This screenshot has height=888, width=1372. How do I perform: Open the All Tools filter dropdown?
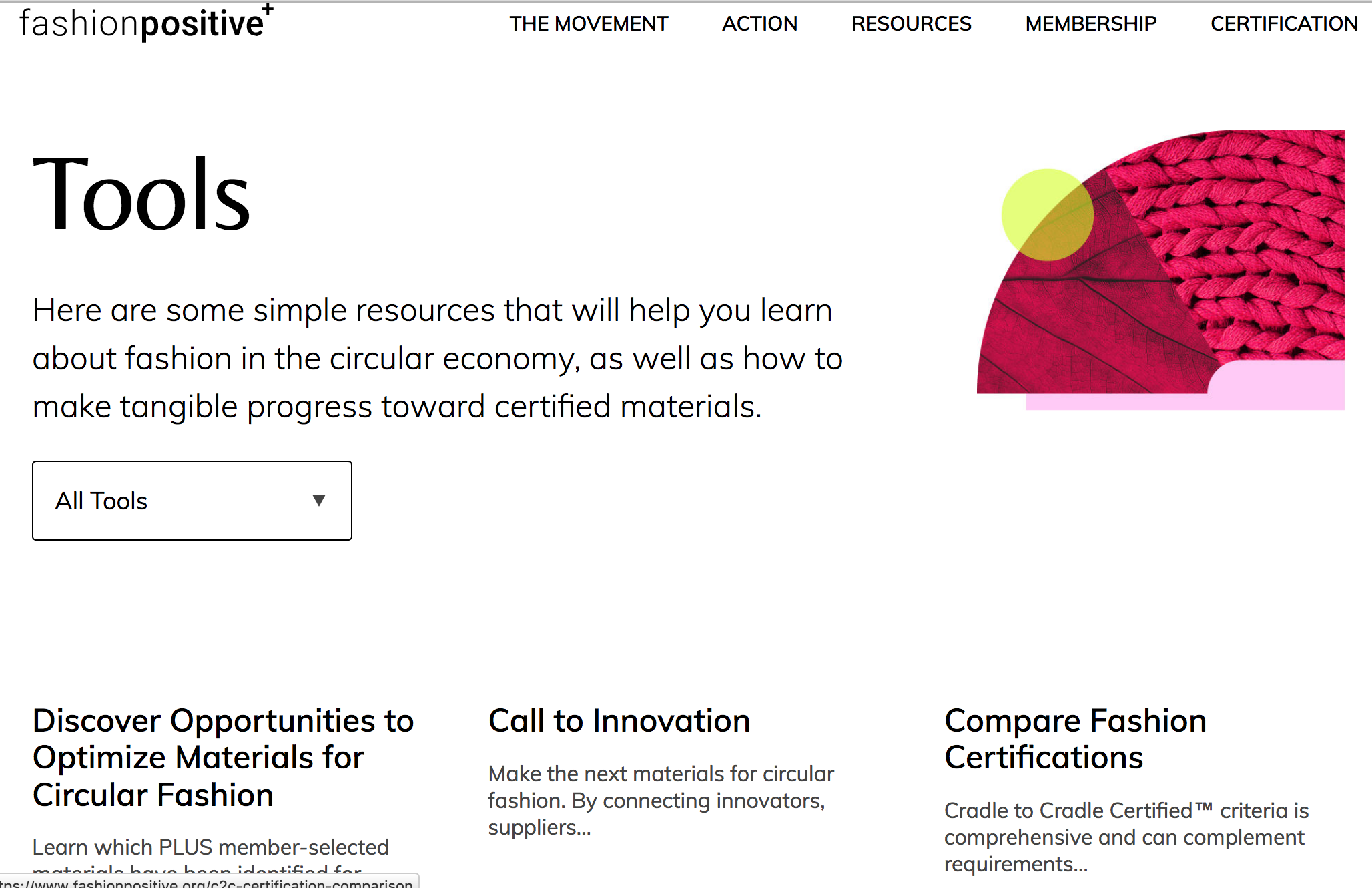pyautogui.click(x=192, y=501)
